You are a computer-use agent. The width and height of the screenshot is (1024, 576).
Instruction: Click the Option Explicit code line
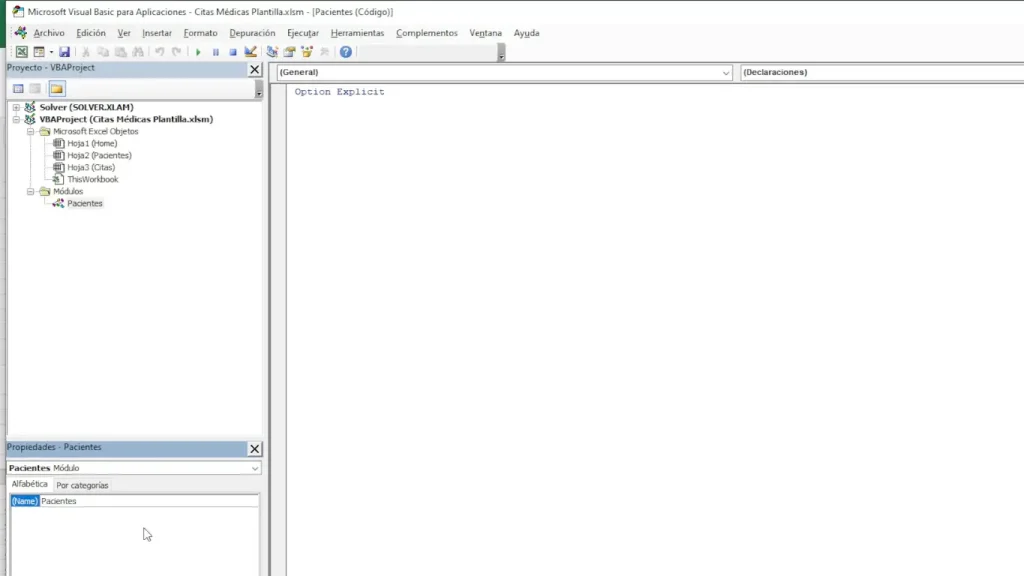click(x=340, y=92)
